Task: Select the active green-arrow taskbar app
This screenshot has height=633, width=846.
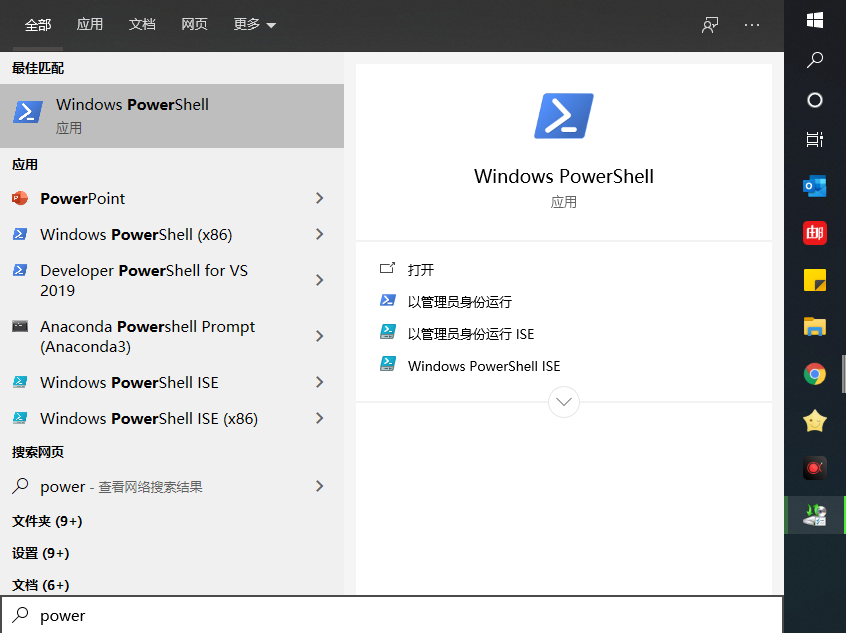Action: (815, 515)
